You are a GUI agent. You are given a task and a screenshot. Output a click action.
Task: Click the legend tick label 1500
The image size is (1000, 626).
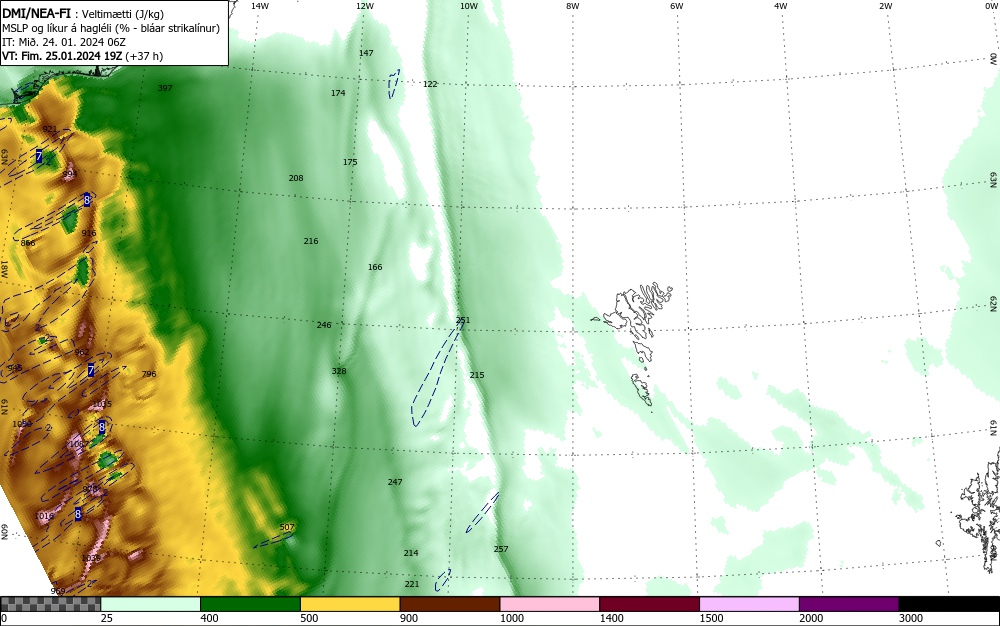click(711, 618)
